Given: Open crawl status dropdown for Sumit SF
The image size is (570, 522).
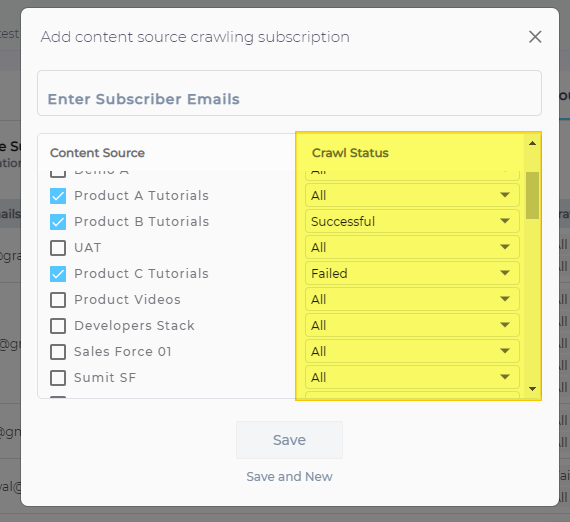Looking at the screenshot, I should pos(412,377).
